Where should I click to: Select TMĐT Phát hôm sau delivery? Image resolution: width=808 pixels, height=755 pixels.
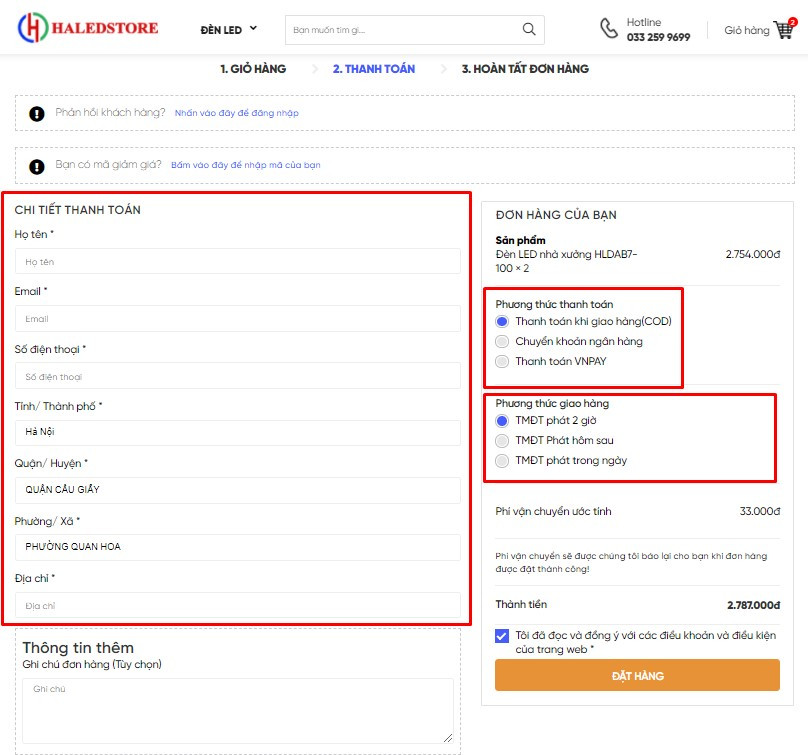click(x=503, y=440)
